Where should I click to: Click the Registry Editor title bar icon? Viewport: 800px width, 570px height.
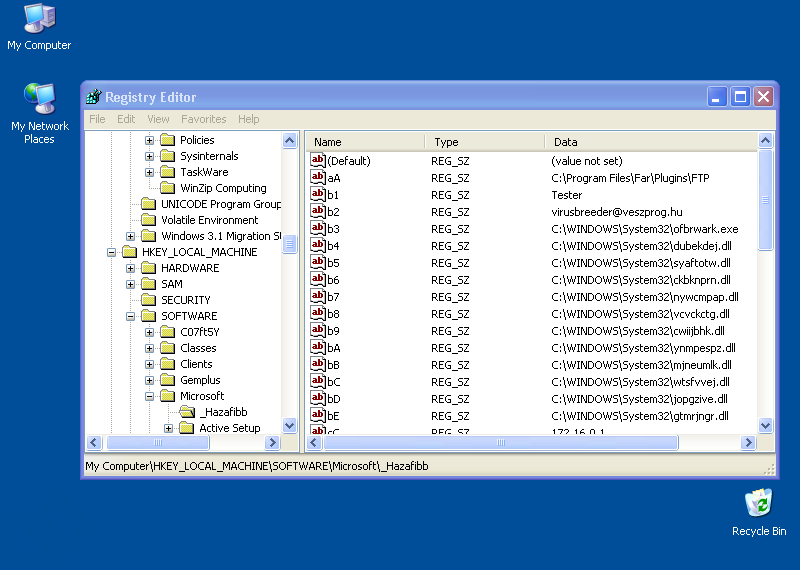click(x=94, y=96)
